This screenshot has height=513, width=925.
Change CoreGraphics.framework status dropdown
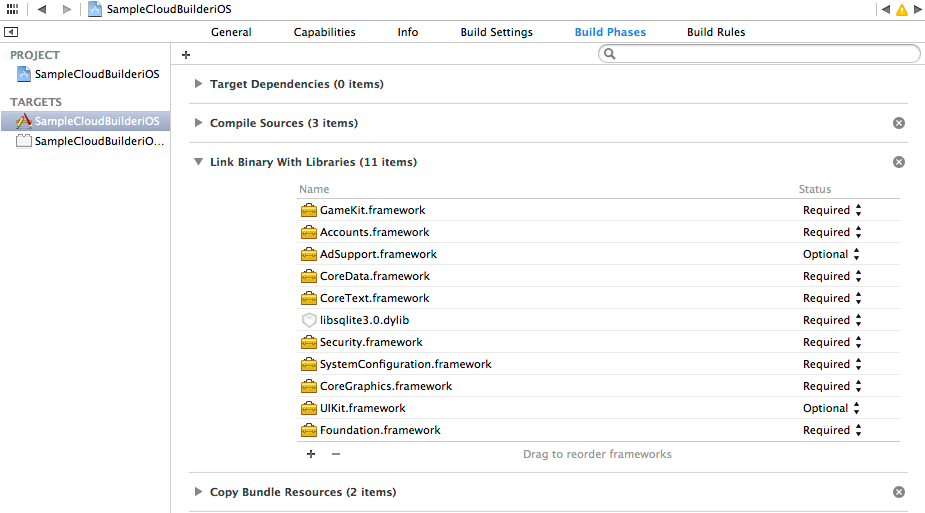(x=832, y=386)
